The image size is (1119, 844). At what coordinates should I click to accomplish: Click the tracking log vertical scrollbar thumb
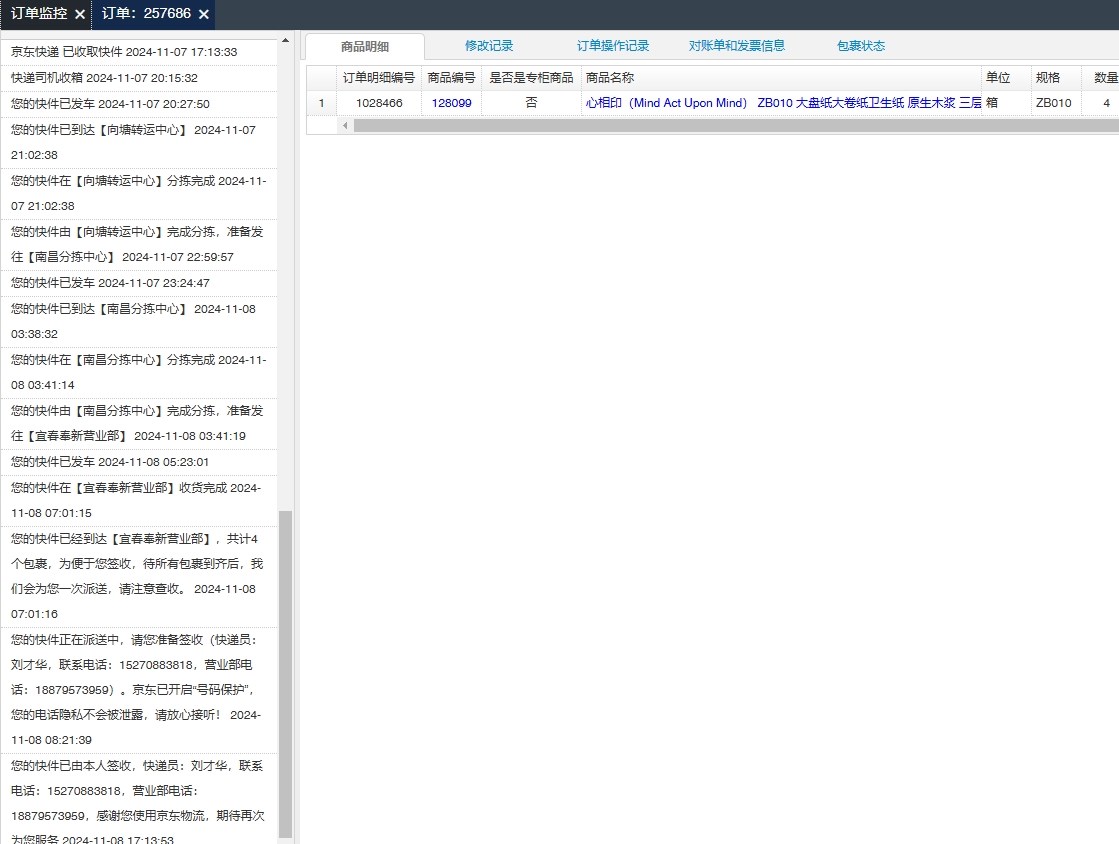click(x=285, y=673)
